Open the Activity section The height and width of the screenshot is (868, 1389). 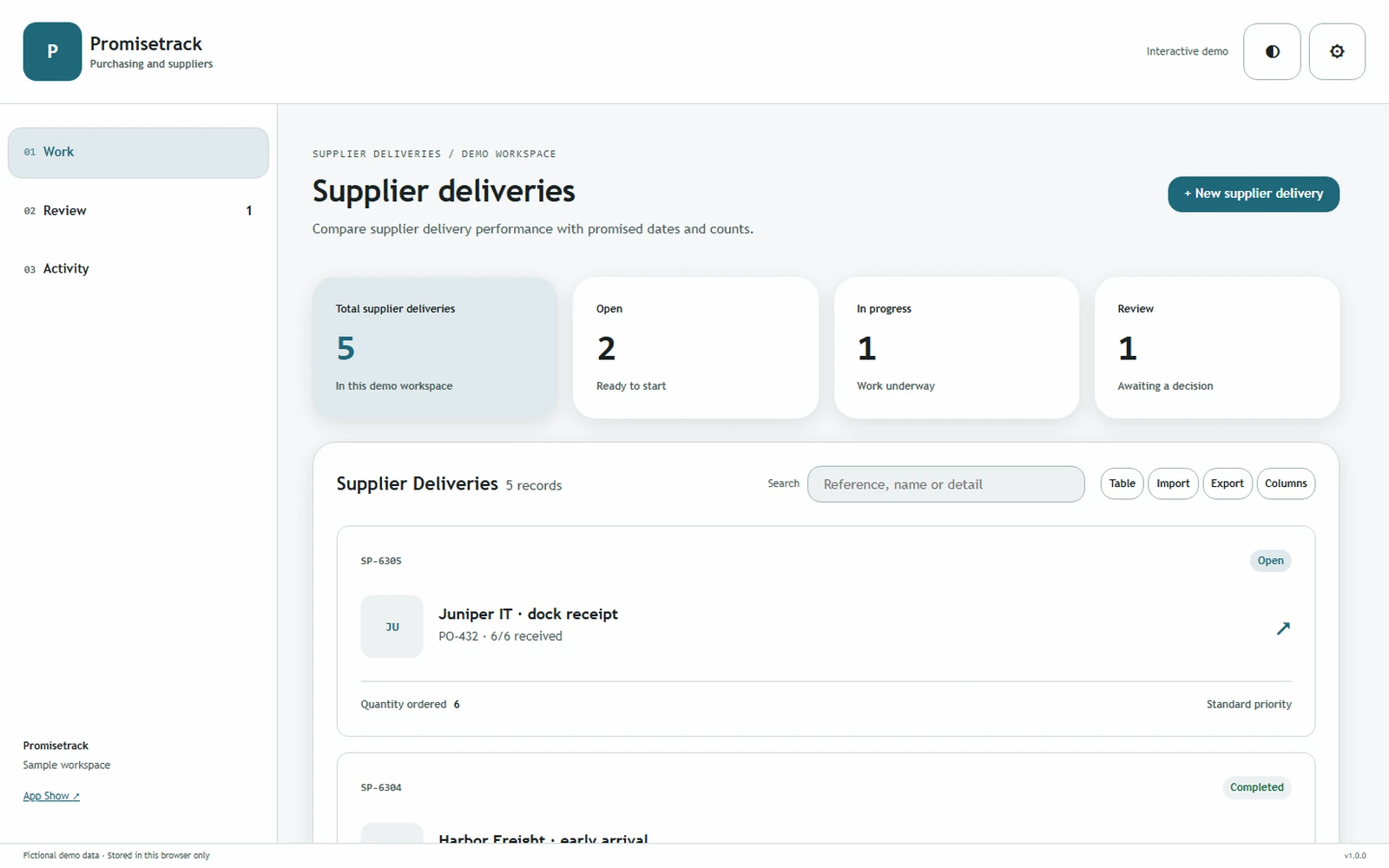(138, 268)
